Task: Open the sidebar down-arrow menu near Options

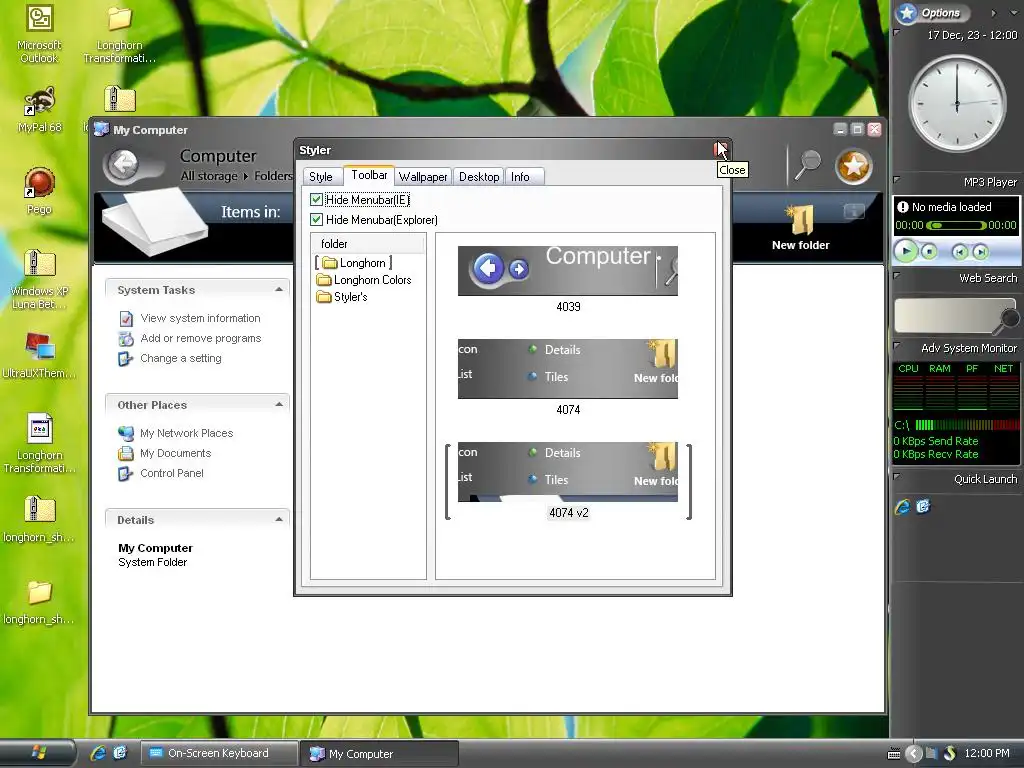Action: (x=1014, y=12)
